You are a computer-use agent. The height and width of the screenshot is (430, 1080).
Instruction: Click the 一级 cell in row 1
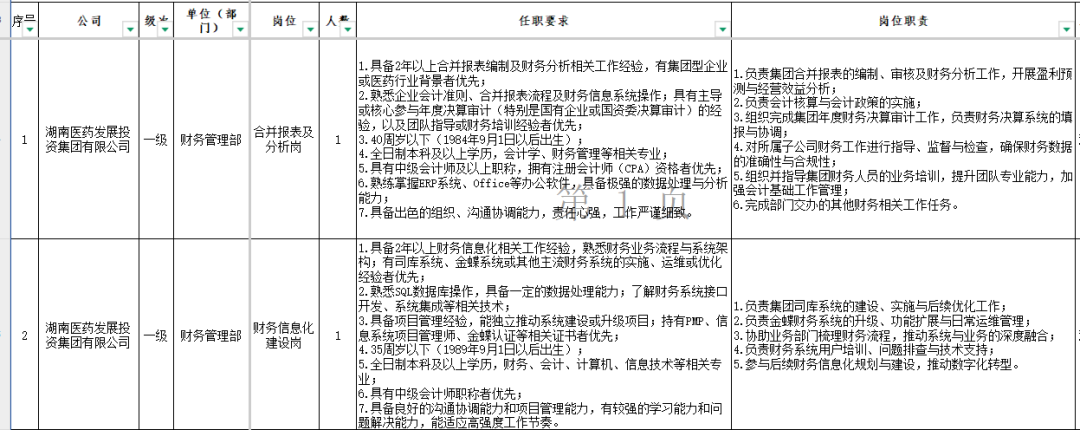tap(154, 139)
